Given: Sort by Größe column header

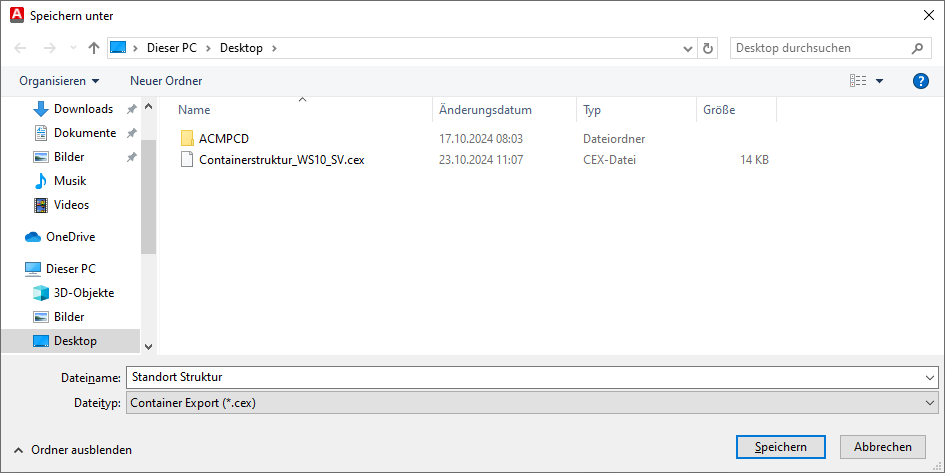Looking at the screenshot, I should pos(719,110).
